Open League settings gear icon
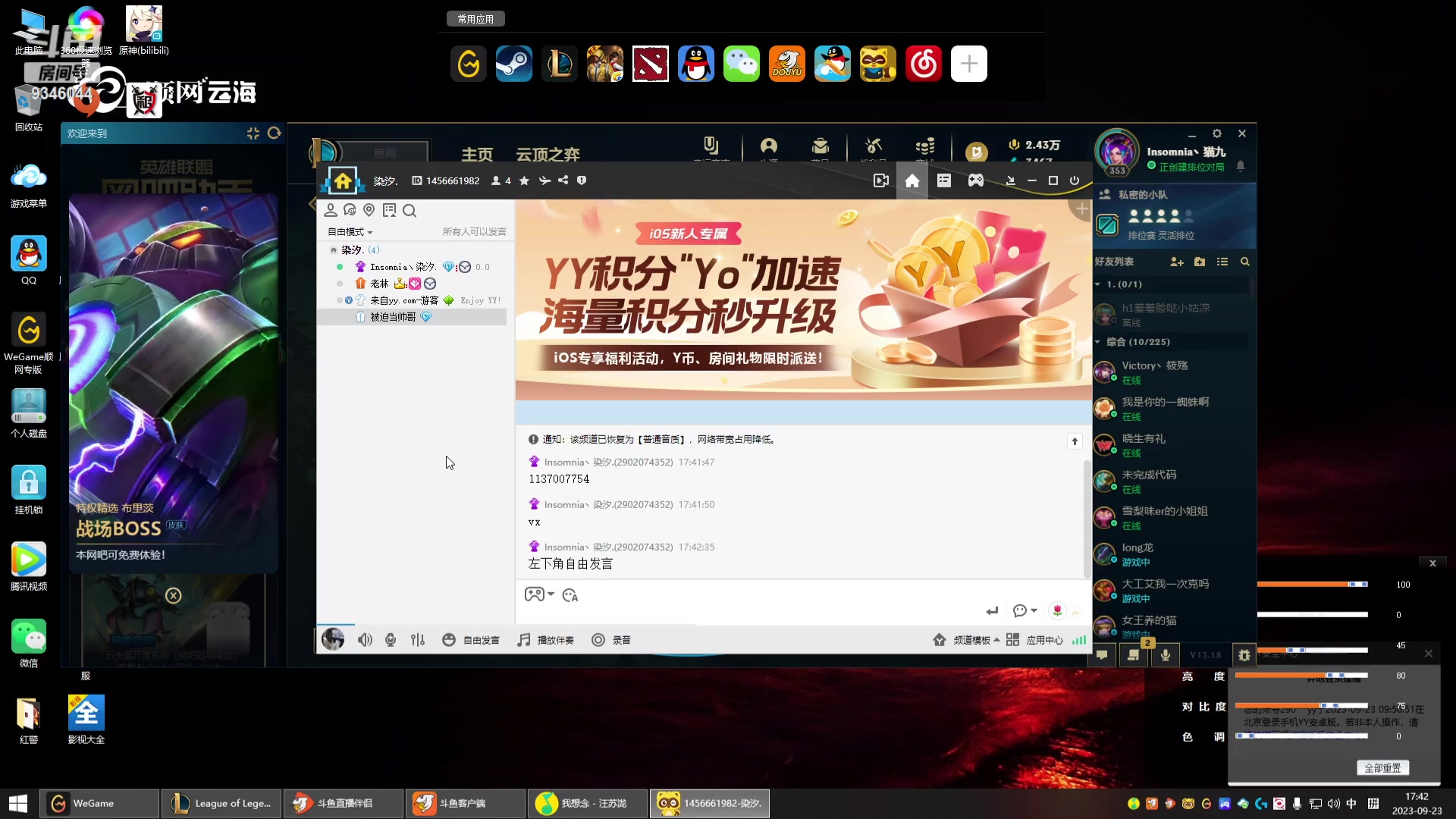1456x819 pixels. coord(1217,133)
